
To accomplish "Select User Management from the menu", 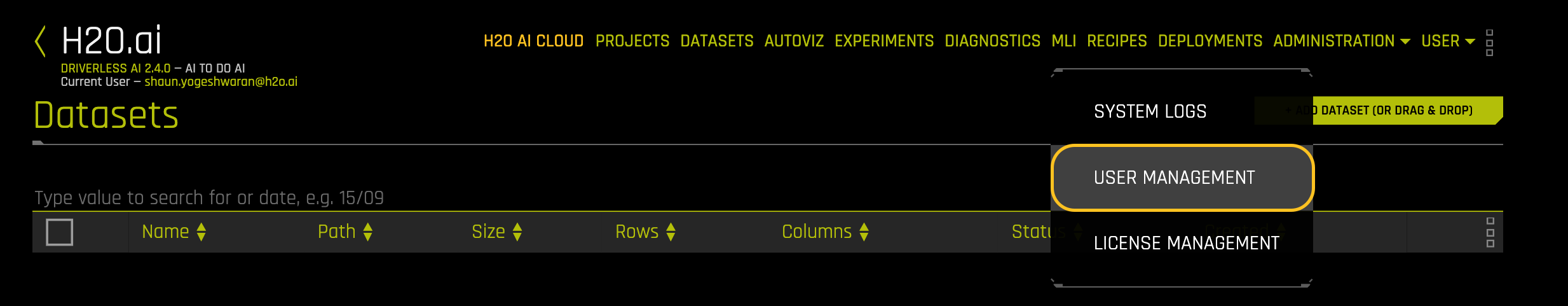I will (1174, 177).
